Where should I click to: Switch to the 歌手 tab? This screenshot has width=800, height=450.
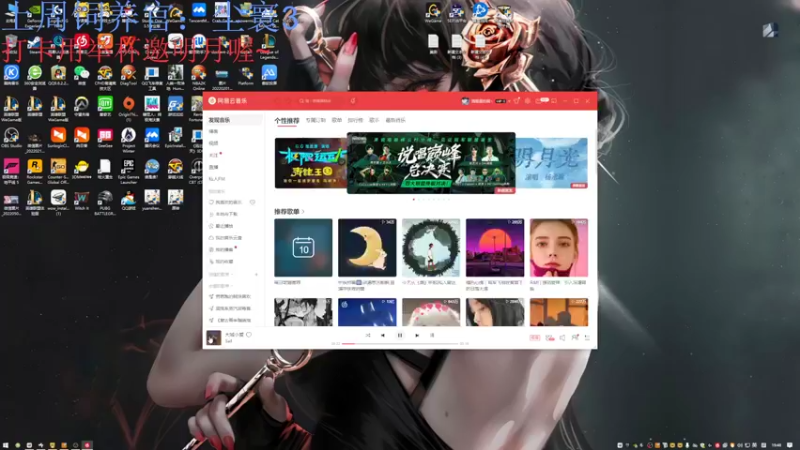click(x=374, y=120)
